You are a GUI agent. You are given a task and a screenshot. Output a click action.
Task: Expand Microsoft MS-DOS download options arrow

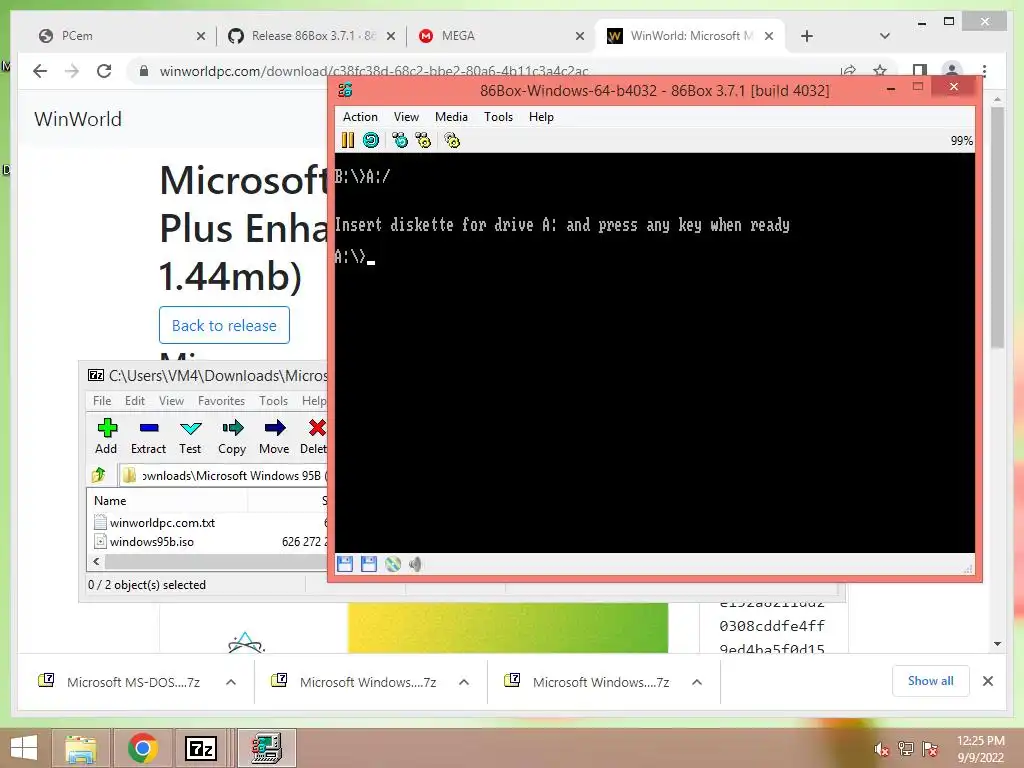click(231, 682)
